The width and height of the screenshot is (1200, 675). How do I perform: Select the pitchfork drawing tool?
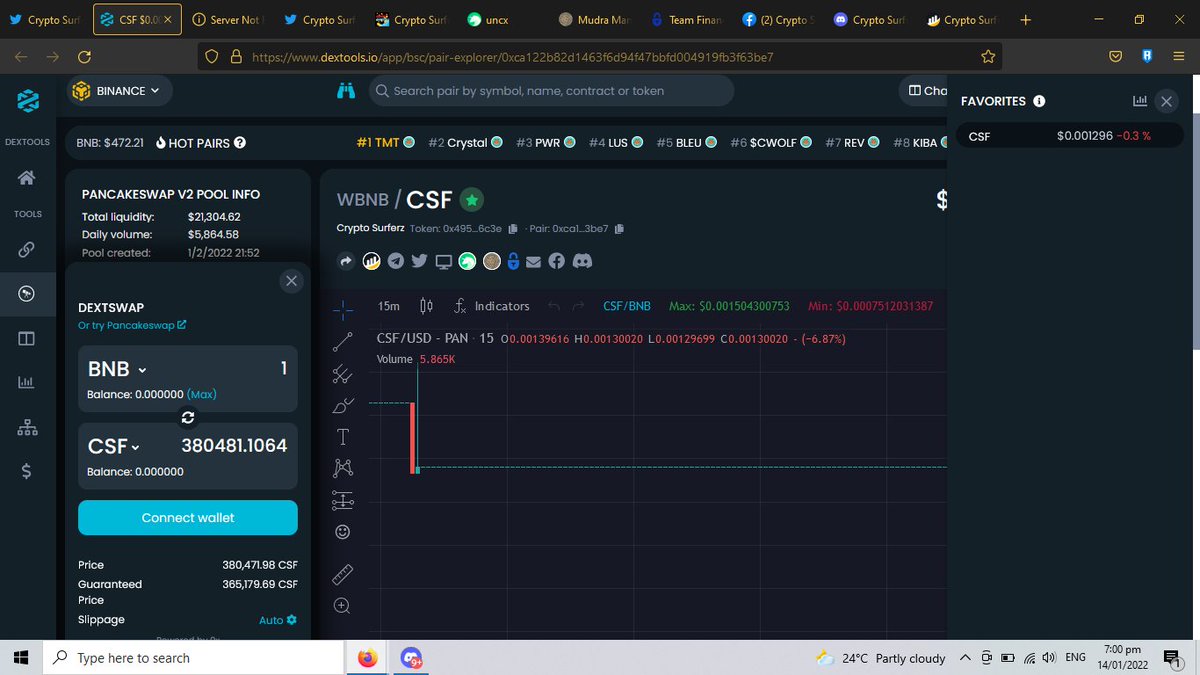pyautogui.click(x=343, y=375)
